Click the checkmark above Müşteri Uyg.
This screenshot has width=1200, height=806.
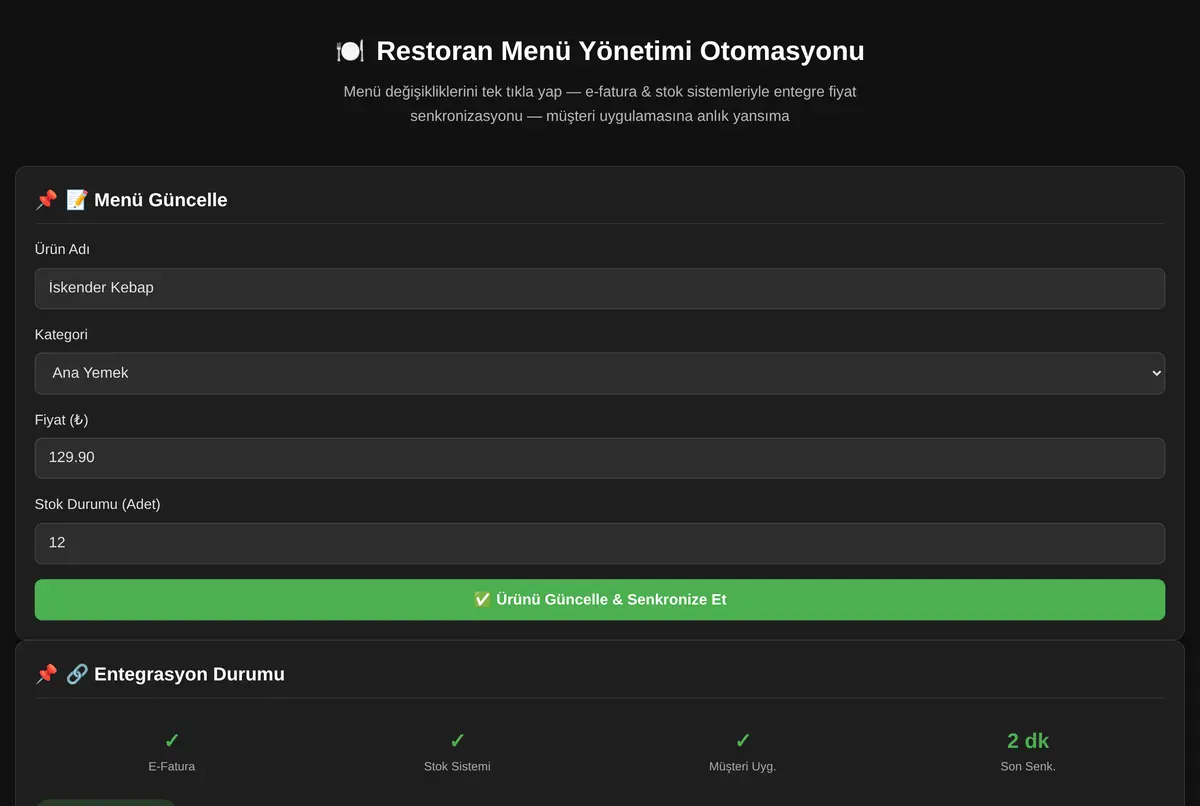[743, 741]
